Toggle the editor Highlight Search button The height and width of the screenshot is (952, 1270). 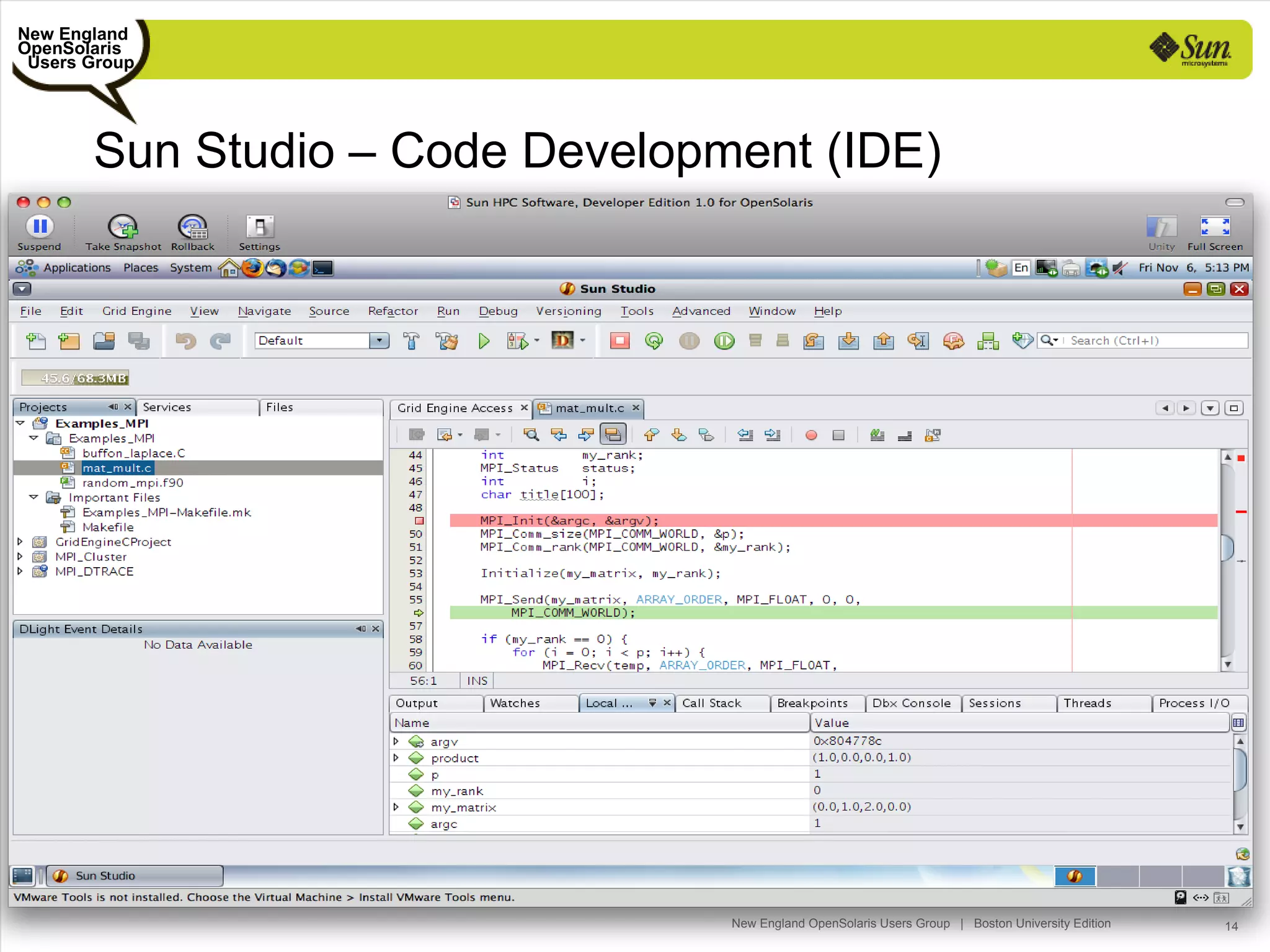coord(613,435)
